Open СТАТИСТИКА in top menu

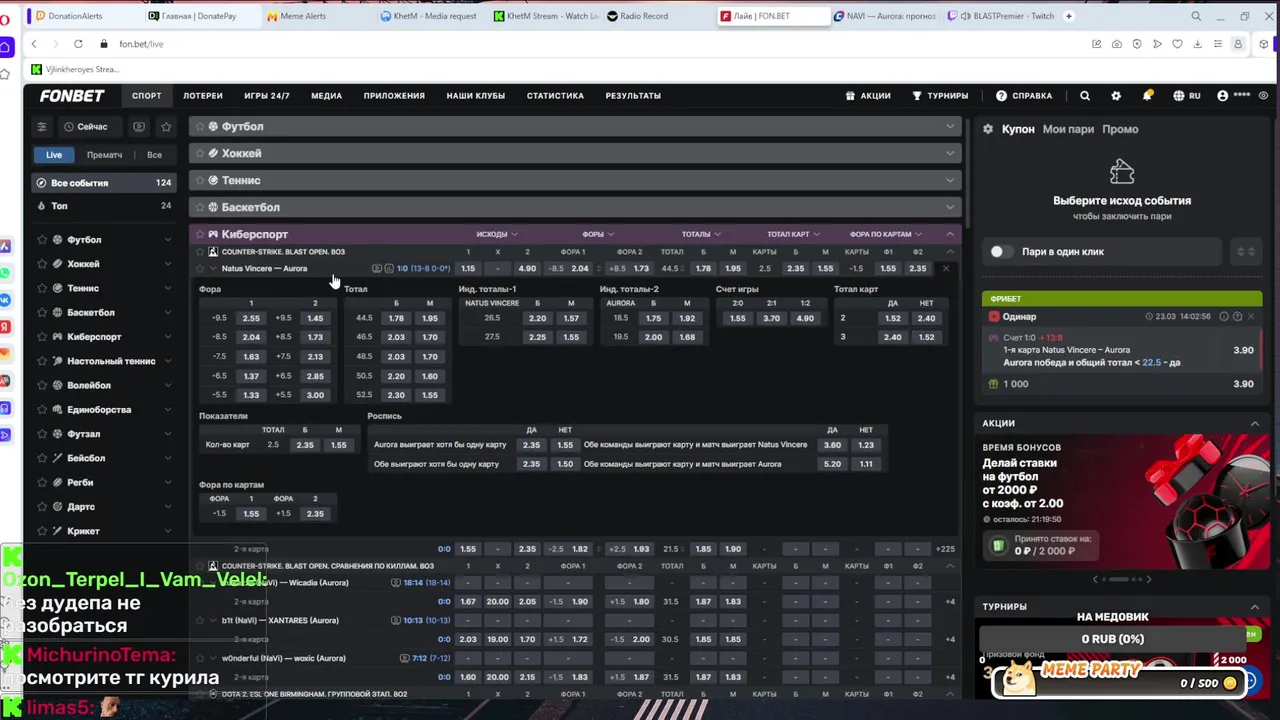pos(555,96)
